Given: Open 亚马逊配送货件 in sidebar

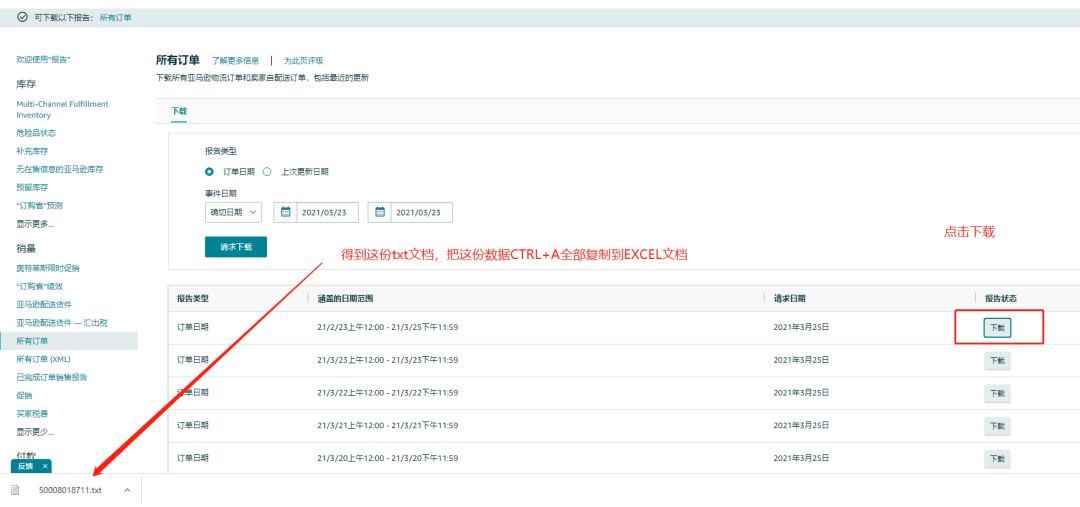Looking at the screenshot, I should click(45, 304).
